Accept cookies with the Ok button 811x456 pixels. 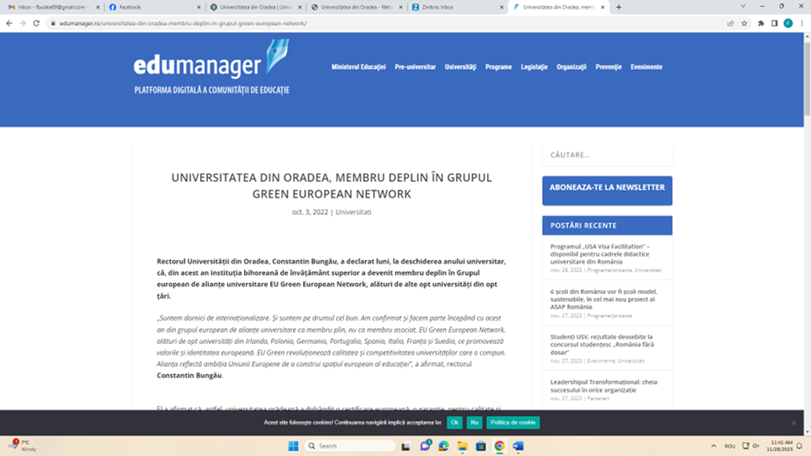click(454, 423)
